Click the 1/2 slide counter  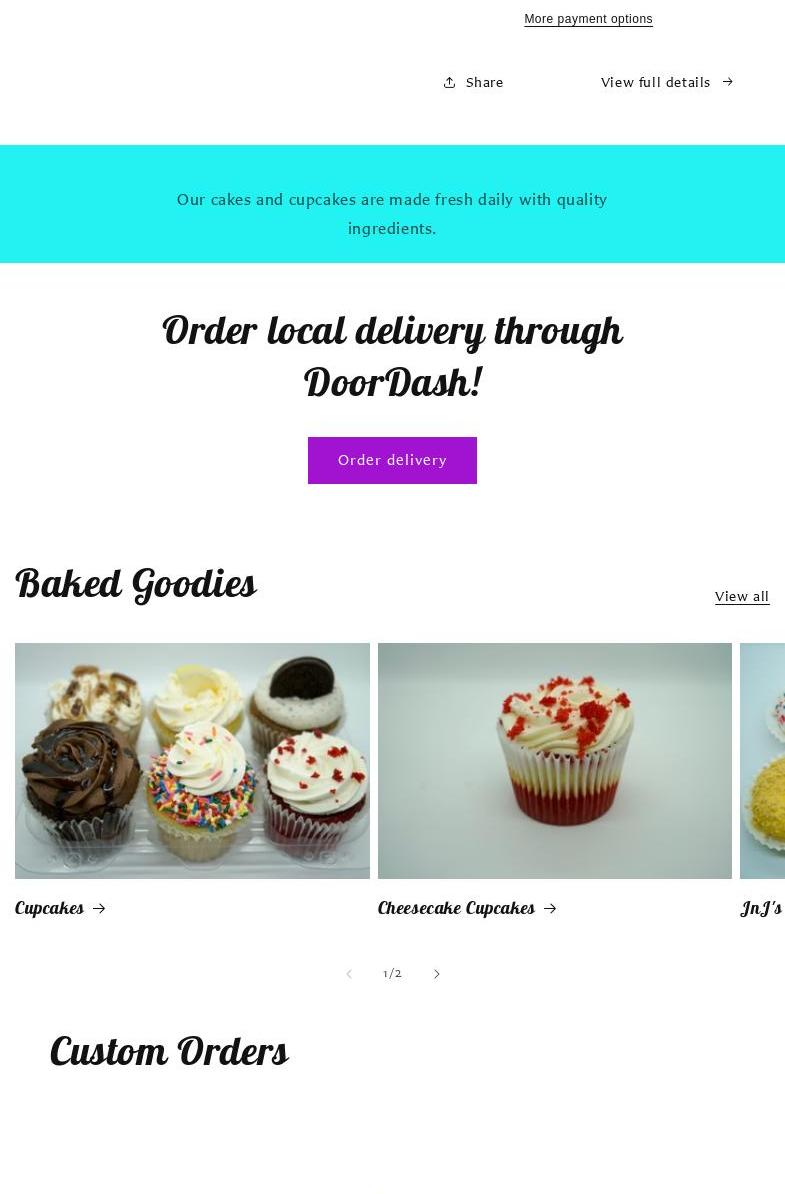click(x=392, y=974)
